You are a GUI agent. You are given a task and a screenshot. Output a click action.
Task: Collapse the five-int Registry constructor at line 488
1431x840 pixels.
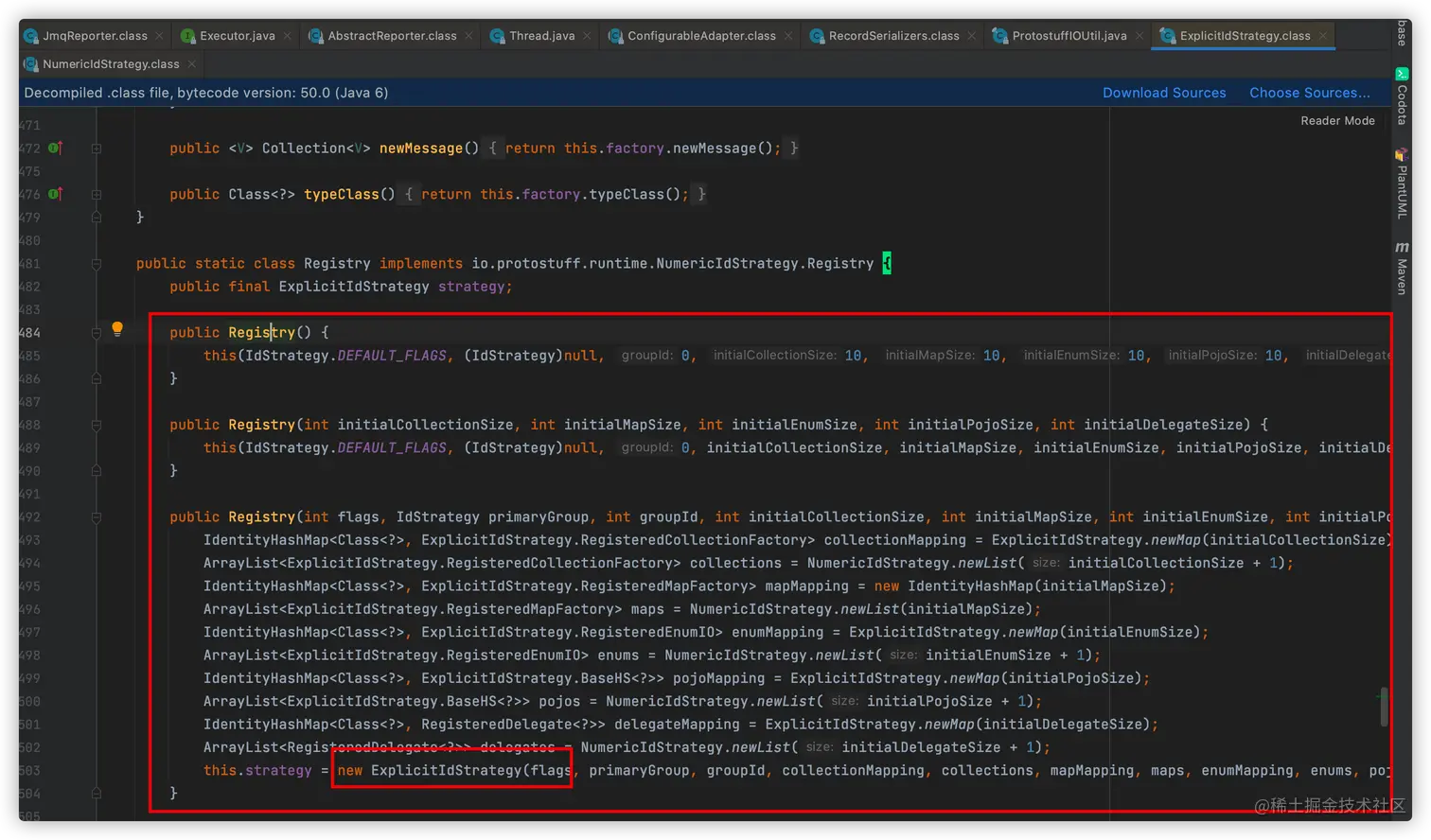[97, 425]
